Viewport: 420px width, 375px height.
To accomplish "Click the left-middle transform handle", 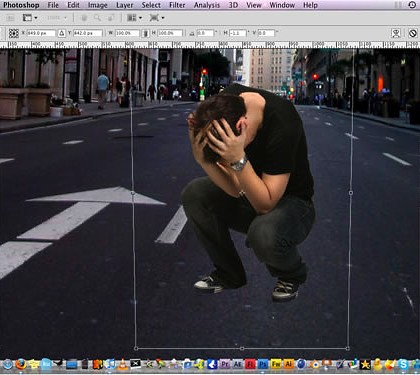I will pos(133,193).
